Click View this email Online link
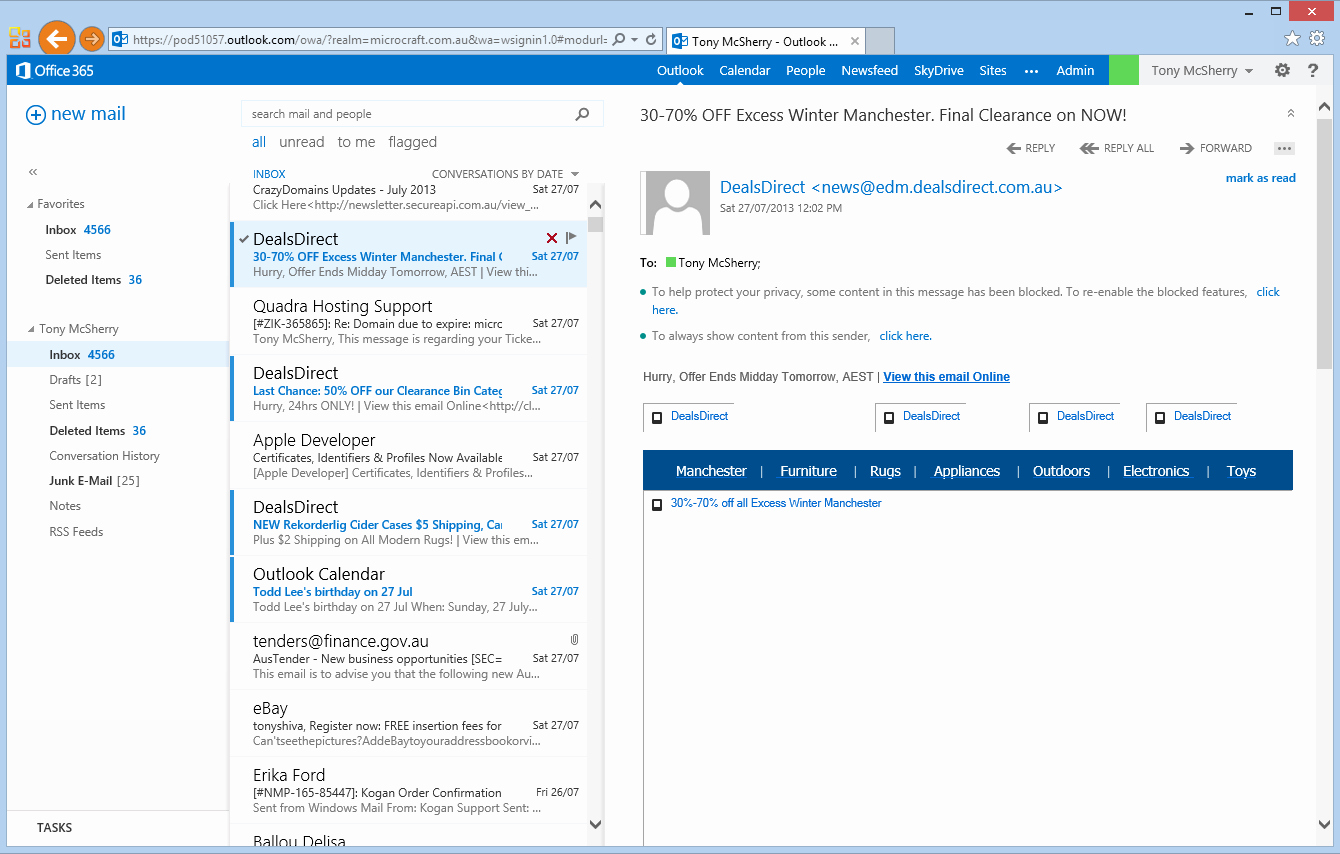 tap(946, 377)
